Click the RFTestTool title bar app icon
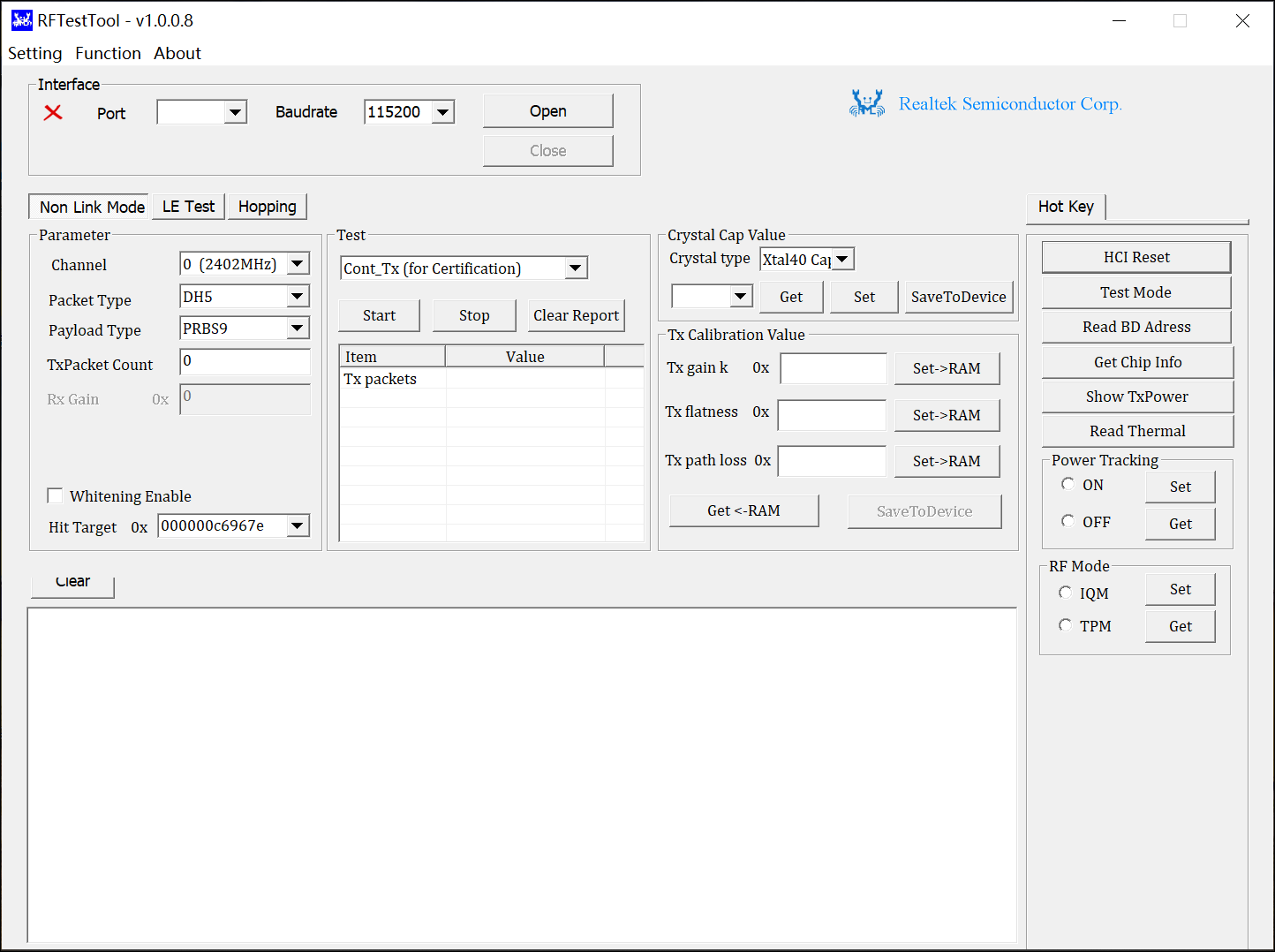Screen dimensions: 1275x952 pyautogui.click(x=21, y=20)
